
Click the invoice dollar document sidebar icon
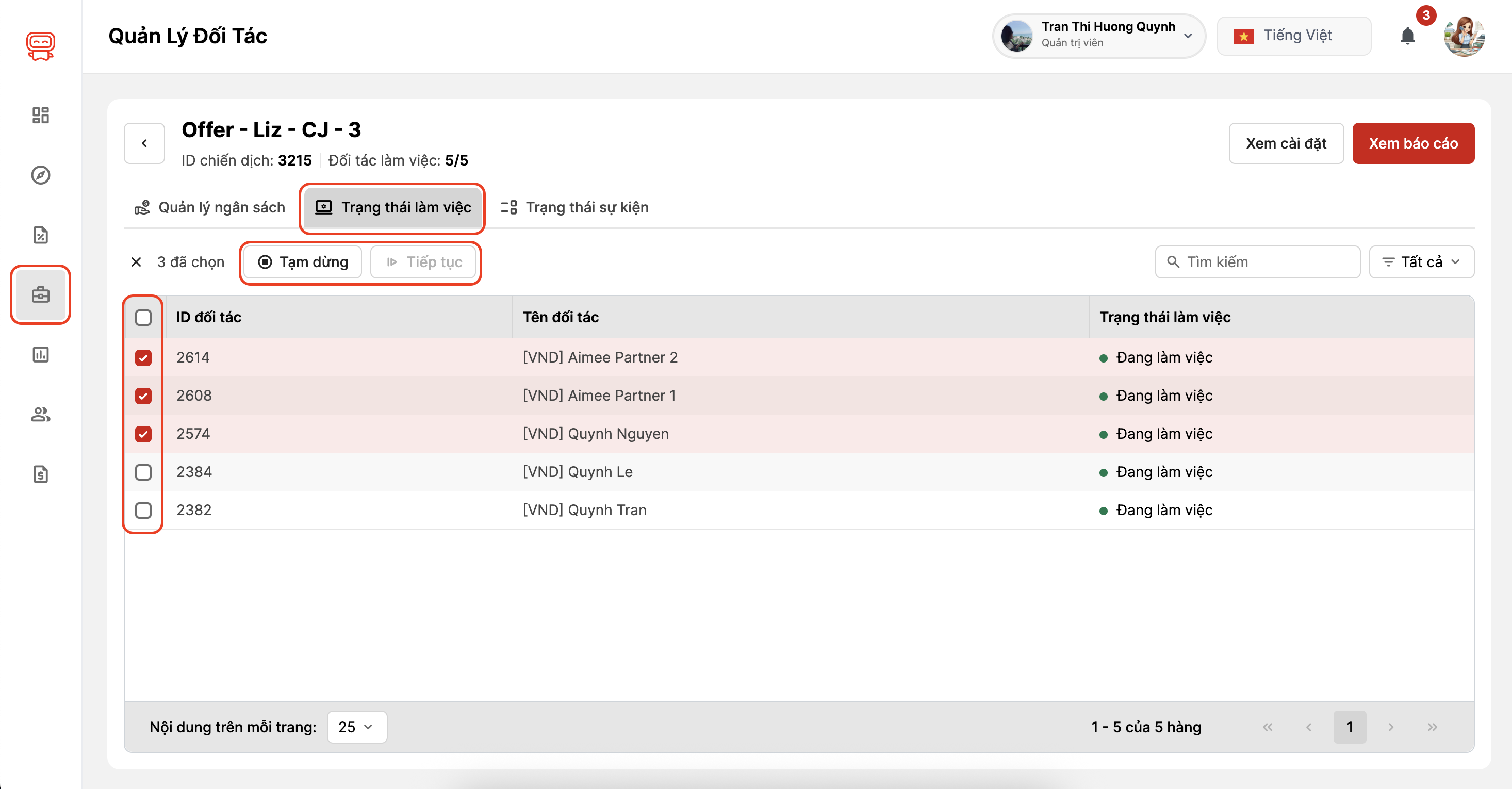click(41, 474)
